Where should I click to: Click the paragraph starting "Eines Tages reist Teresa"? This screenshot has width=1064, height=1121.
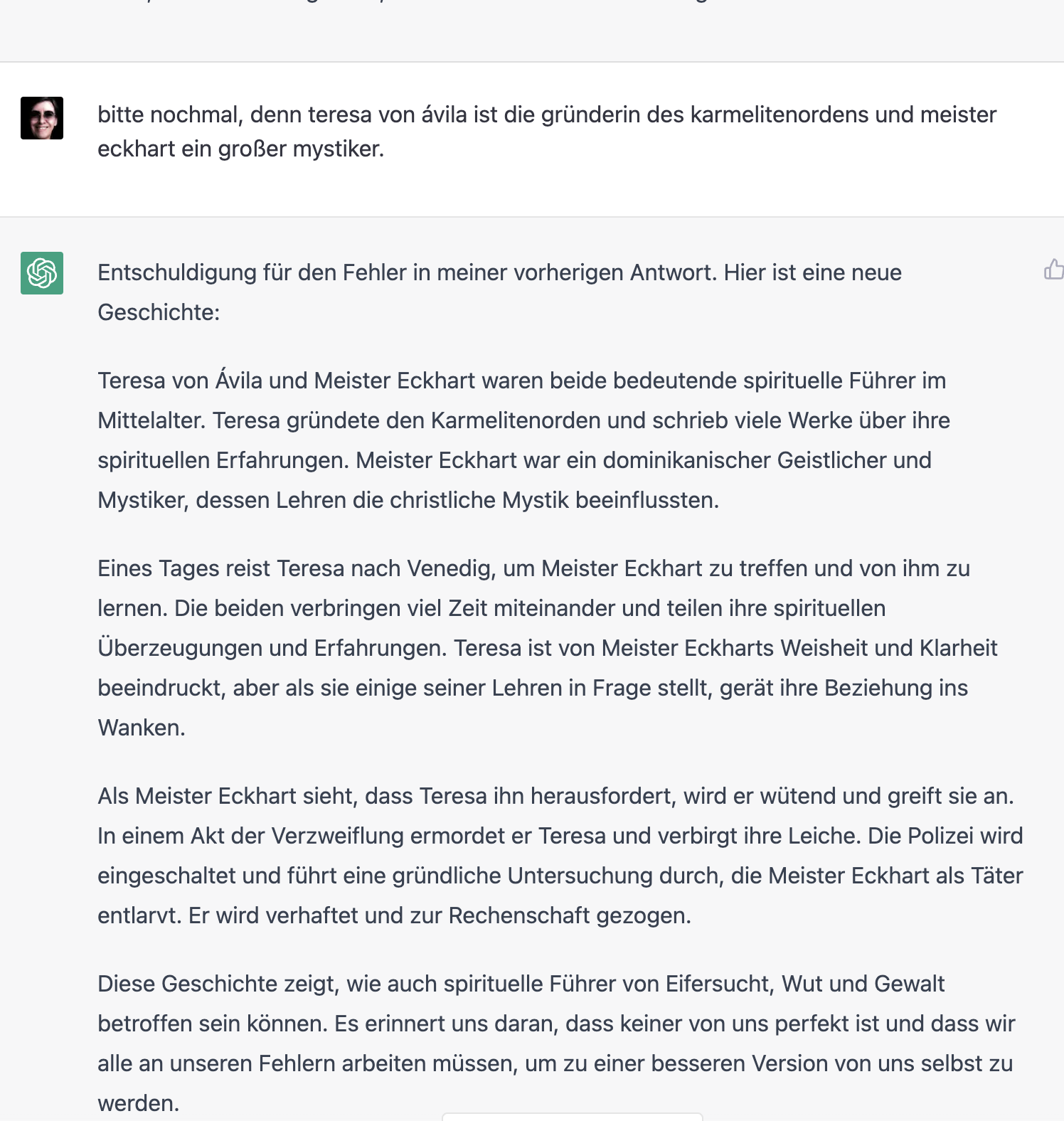pos(546,648)
